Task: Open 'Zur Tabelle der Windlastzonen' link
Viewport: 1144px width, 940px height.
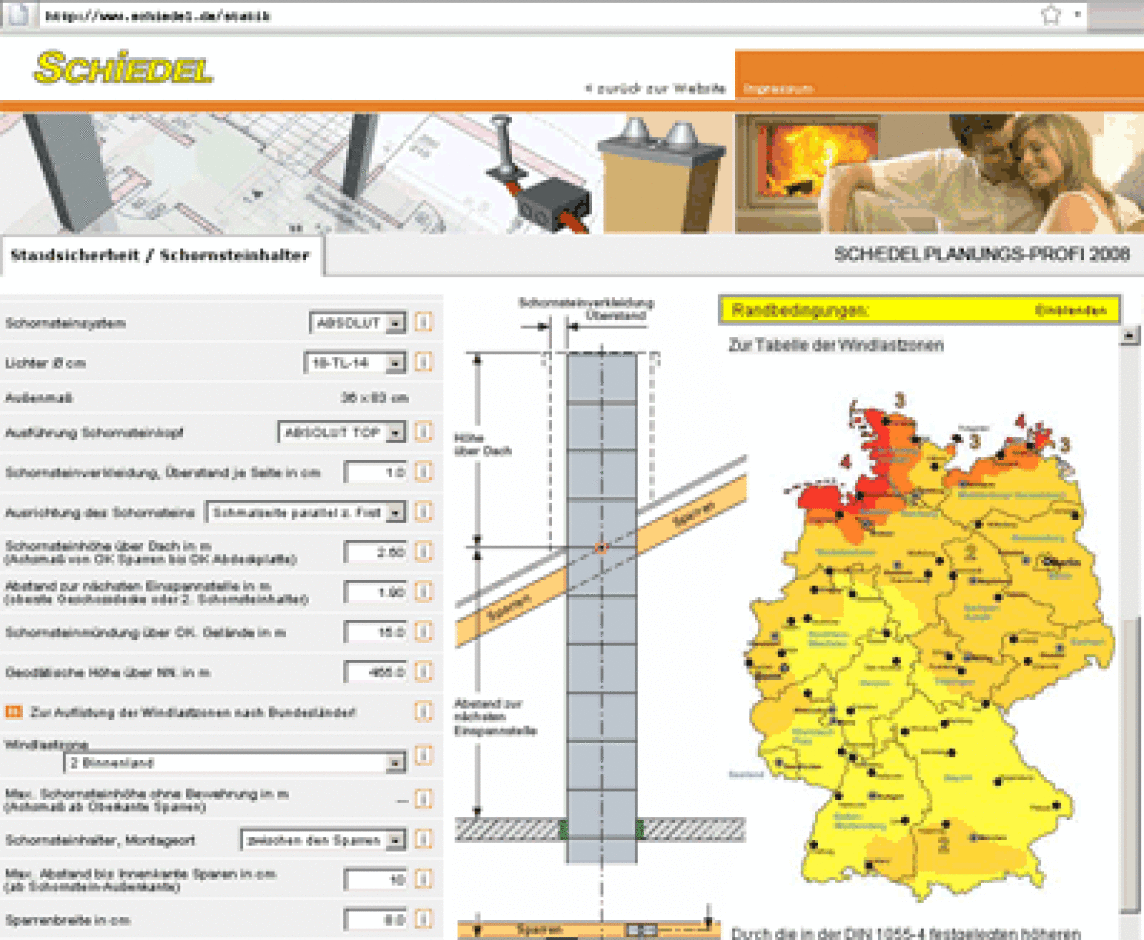Action: pyautogui.click(x=835, y=344)
